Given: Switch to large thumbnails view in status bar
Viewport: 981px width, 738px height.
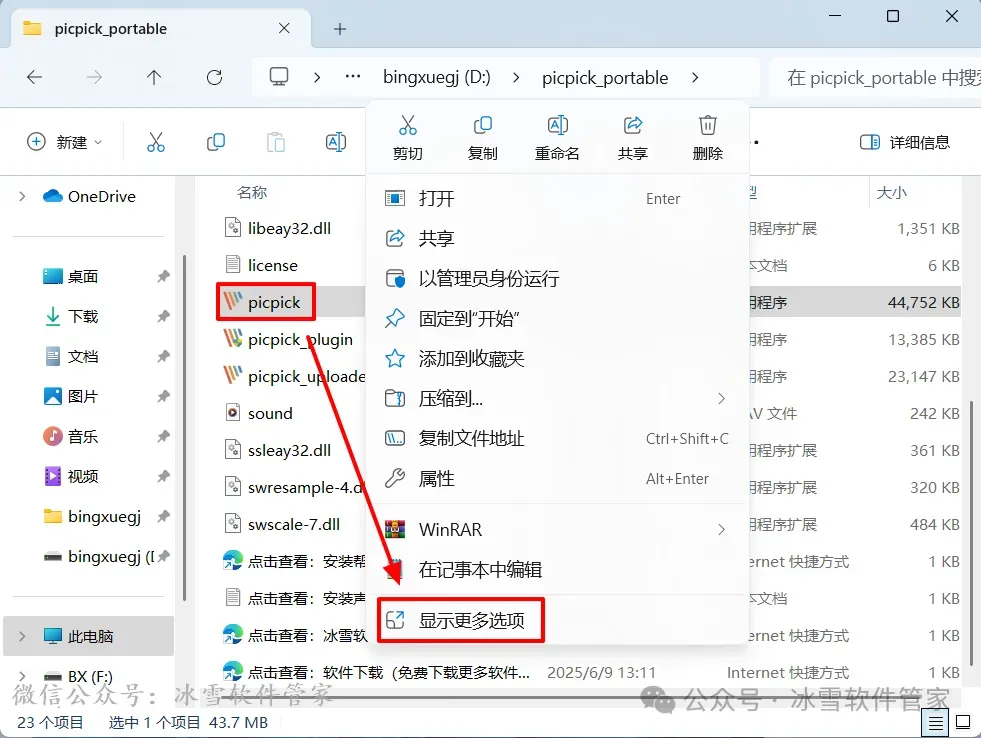Looking at the screenshot, I should tap(963, 722).
